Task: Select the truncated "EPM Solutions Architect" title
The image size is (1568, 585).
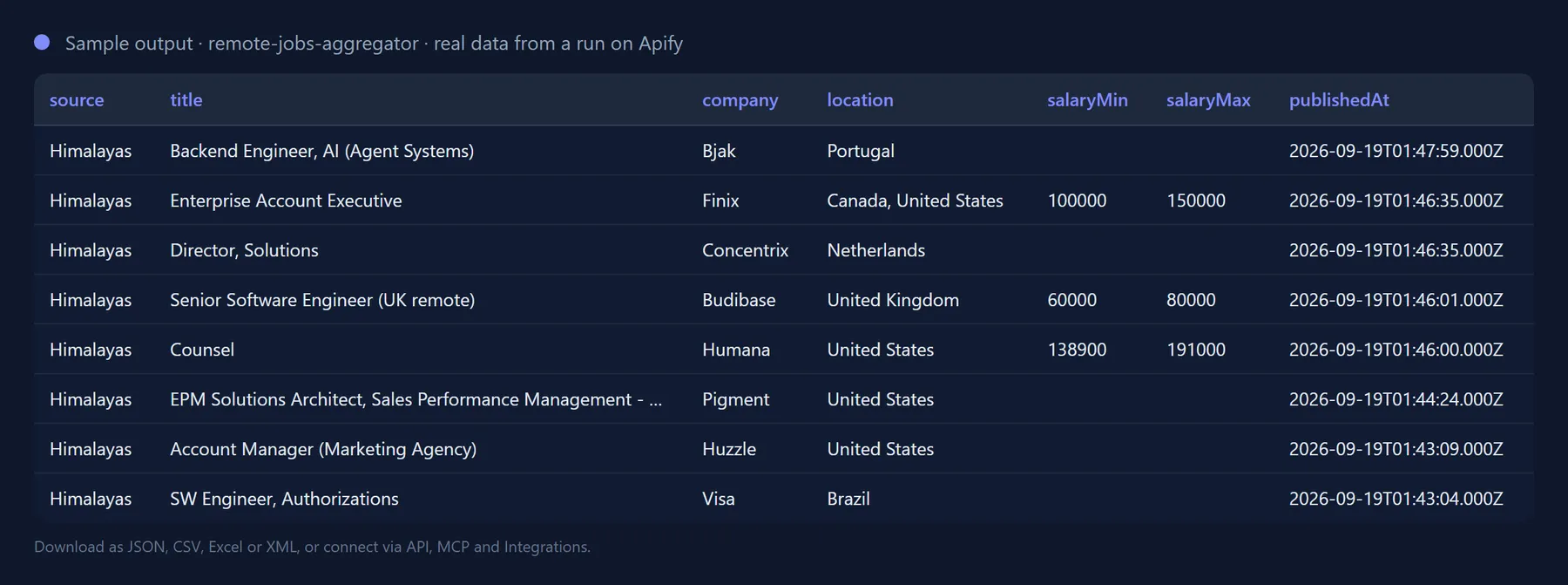Action: [416, 399]
